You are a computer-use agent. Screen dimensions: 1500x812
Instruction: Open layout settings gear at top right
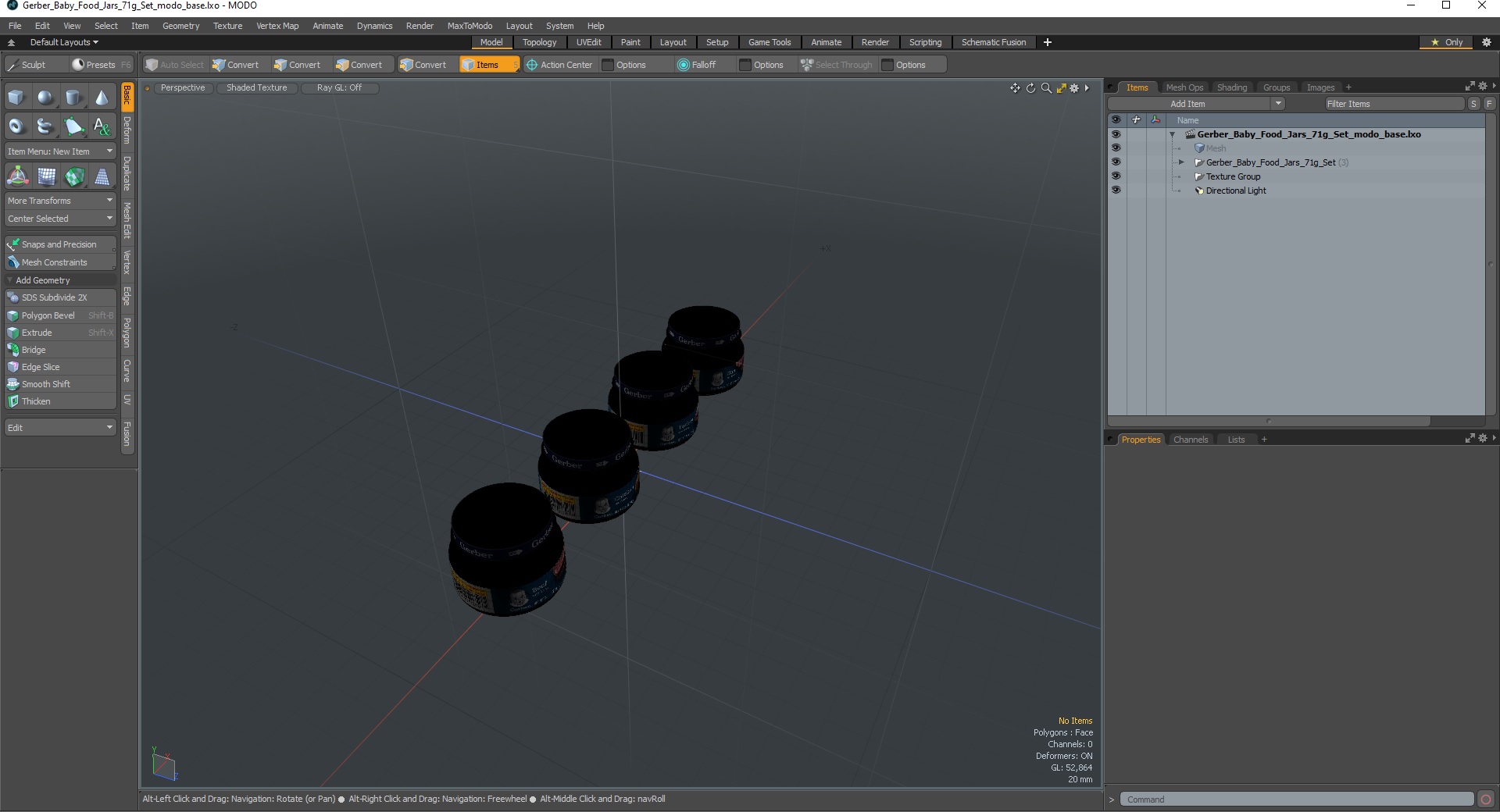click(x=1487, y=42)
